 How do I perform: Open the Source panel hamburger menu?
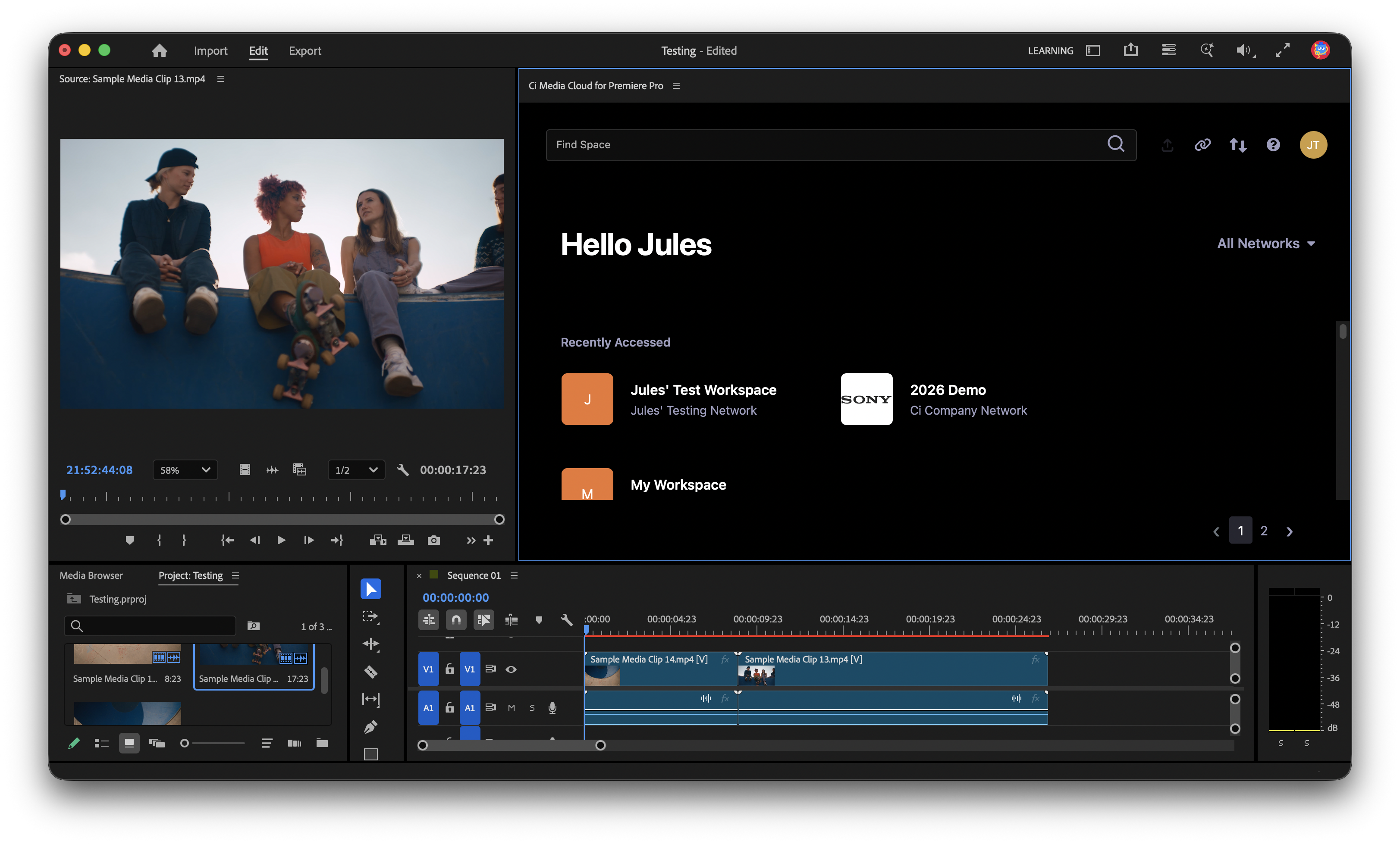click(x=220, y=79)
